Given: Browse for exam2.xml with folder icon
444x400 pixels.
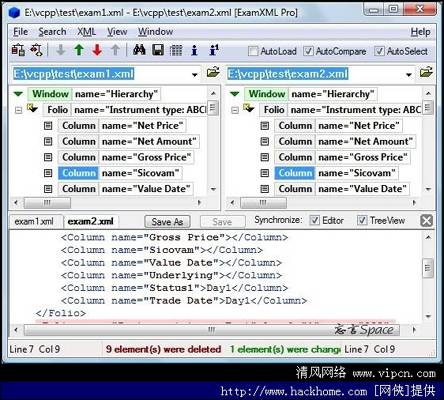Looking at the screenshot, I should [x=426, y=72].
